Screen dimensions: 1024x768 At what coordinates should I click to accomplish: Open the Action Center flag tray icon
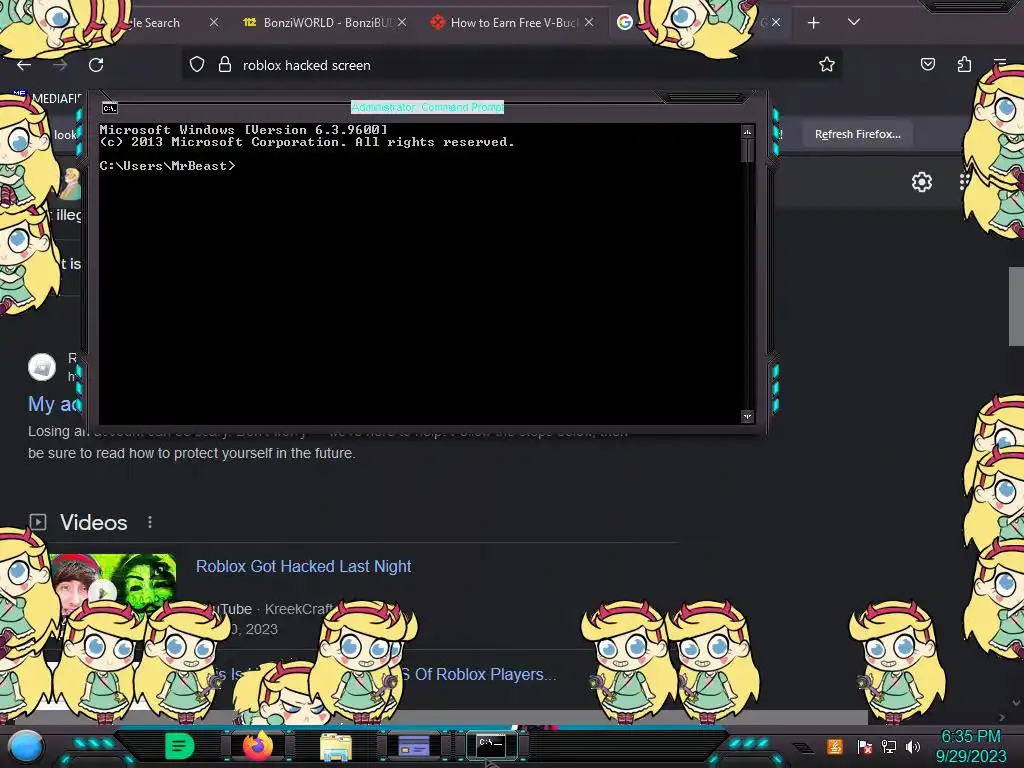coord(864,746)
